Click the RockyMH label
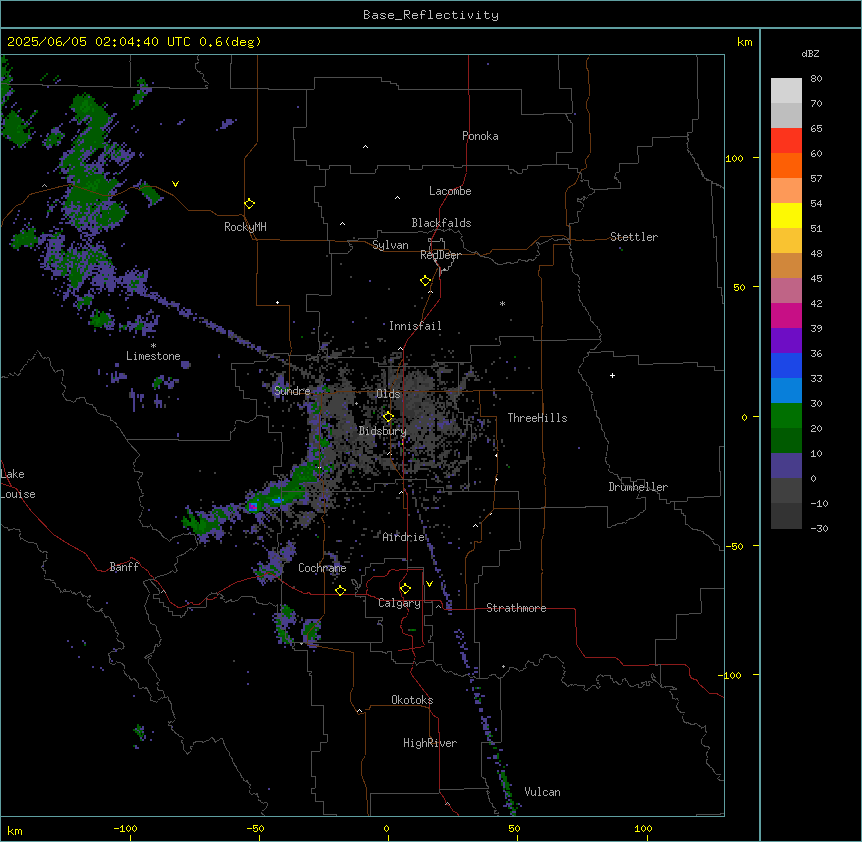The height and width of the screenshot is (842, 862). tap(245, 227)
